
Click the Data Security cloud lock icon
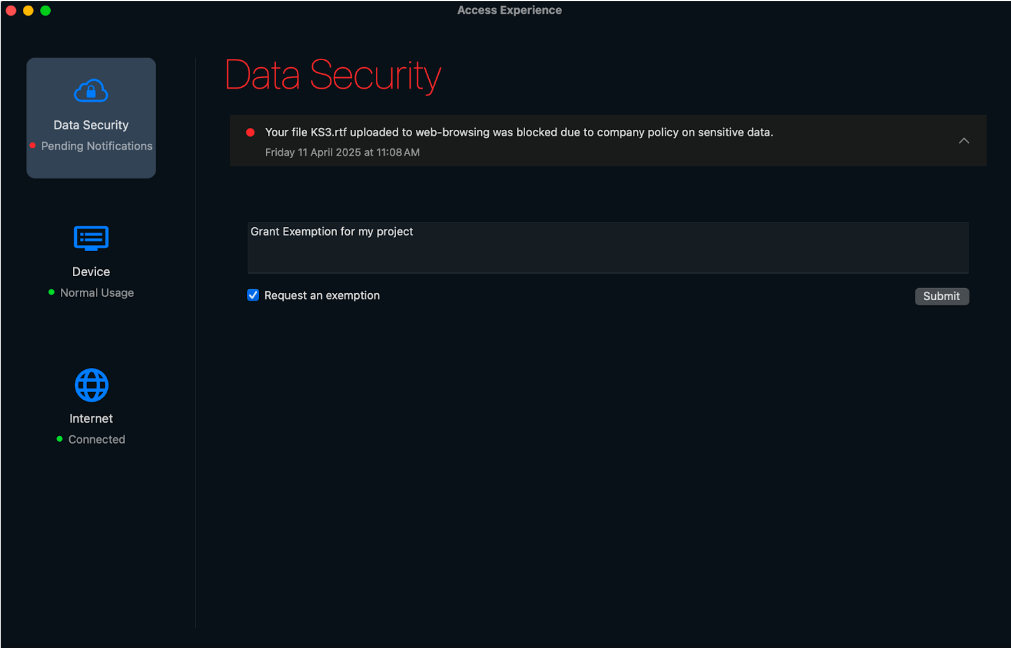[91, 91]
